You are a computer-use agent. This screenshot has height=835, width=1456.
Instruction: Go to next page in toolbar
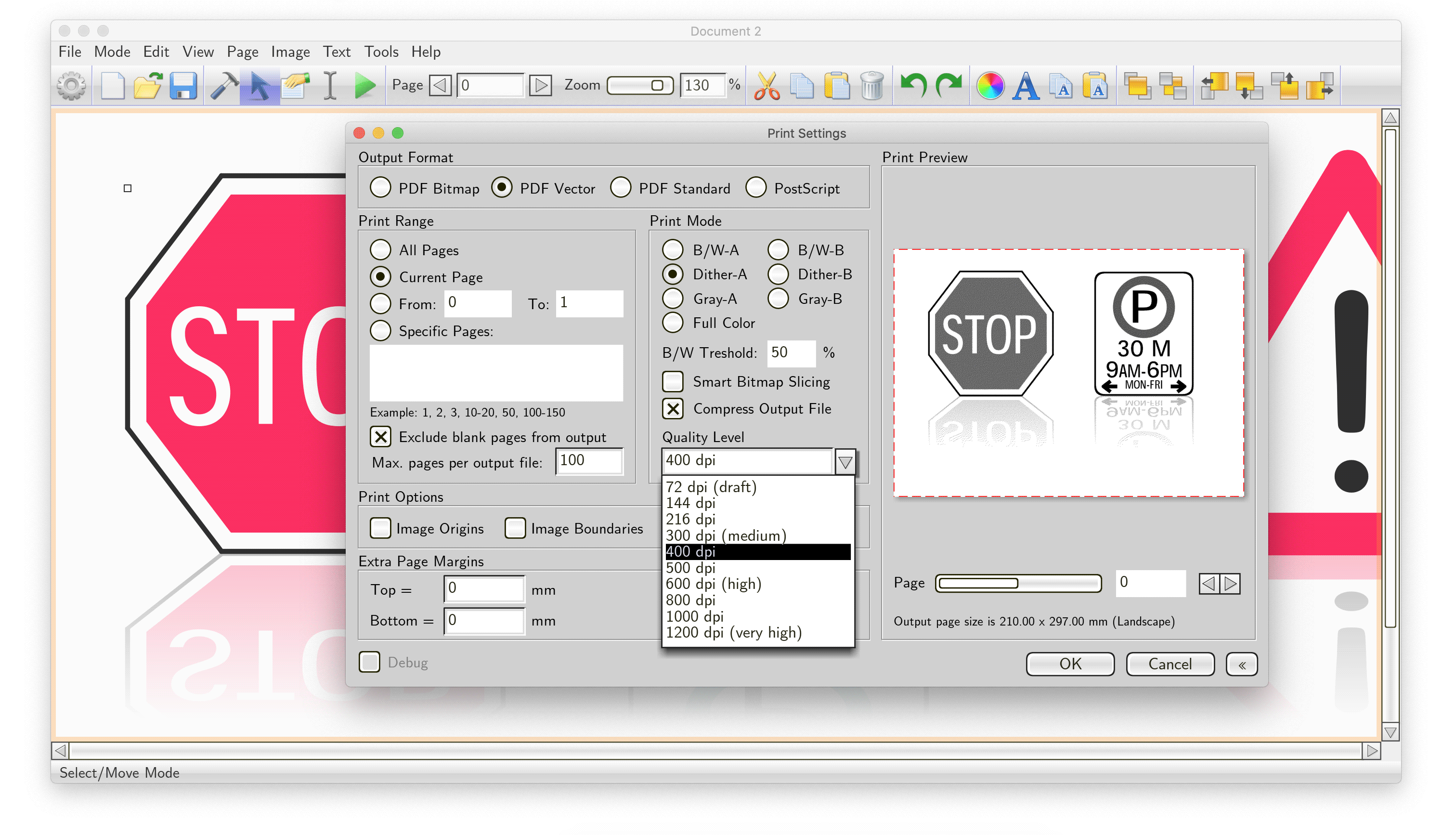point(540,85)
